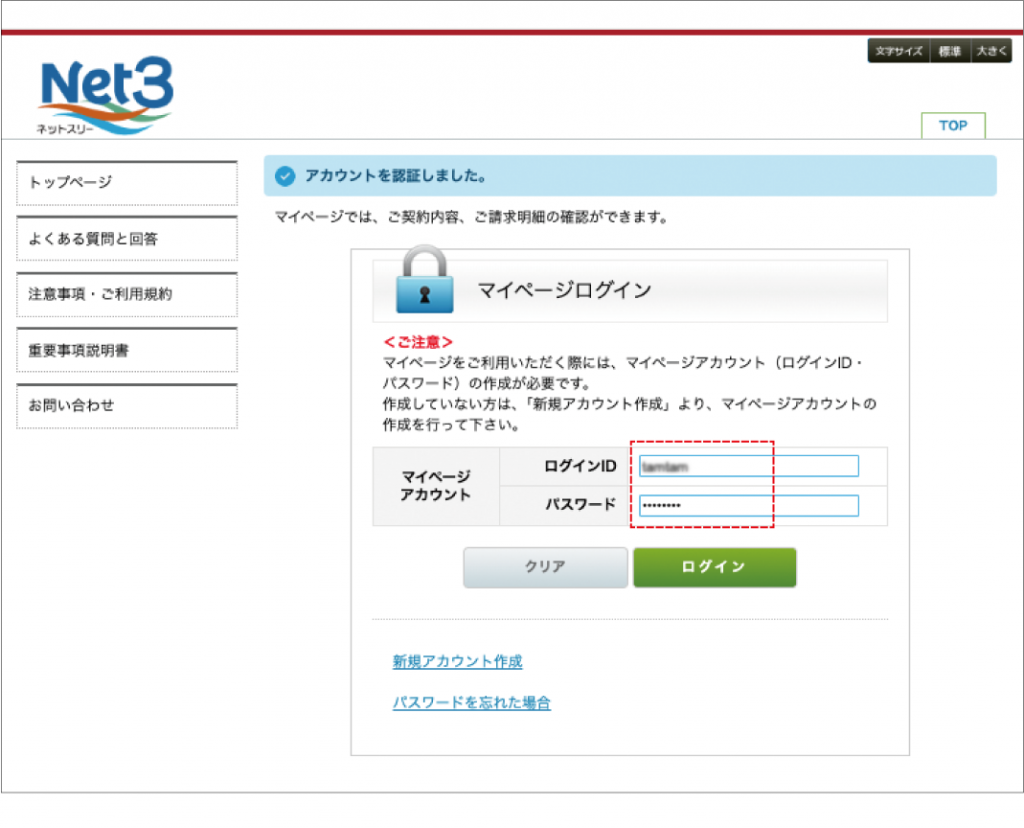The width and height of the screenshot is (1024, 828).
Task: Select 大きく text size
Action: click(x=991, y=51)
